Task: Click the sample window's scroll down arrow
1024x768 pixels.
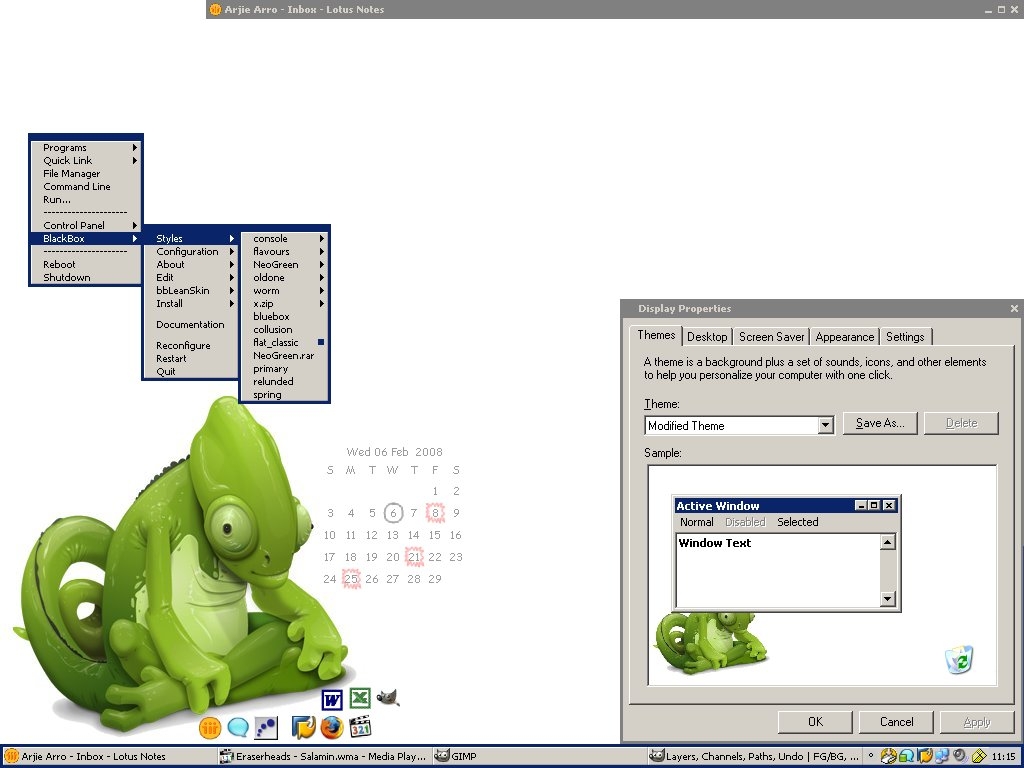Action: pos(887,599)
